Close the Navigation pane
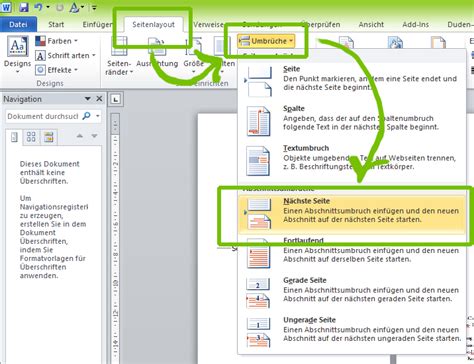The image size is (474, 364). point(99,99)
